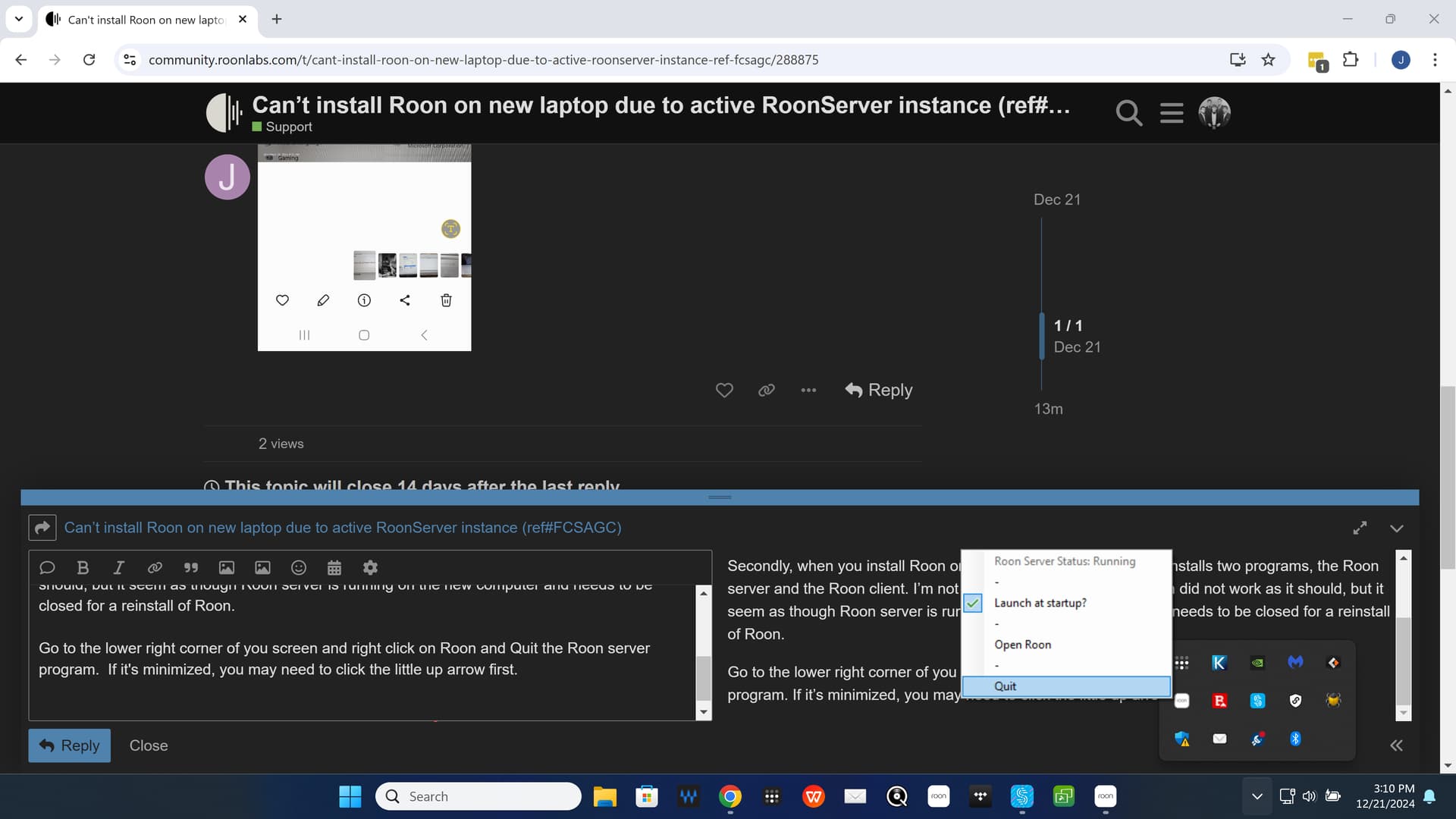Grab the post timeline scroller handle
The width and height of the screenshot is (1456, 819).
pos(1042,336)
